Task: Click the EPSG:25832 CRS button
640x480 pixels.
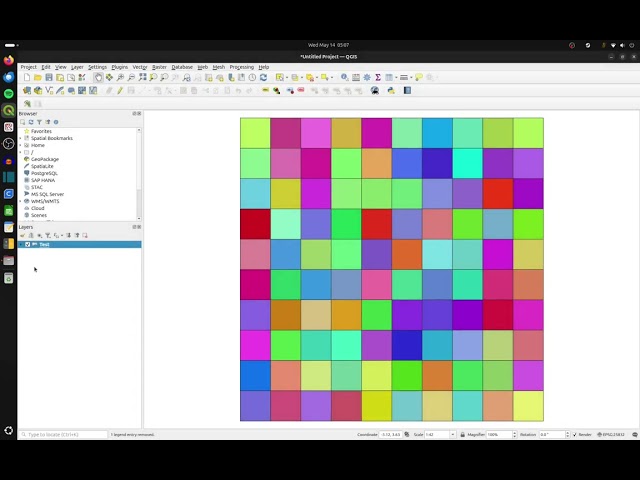Action: pos(611,434)
